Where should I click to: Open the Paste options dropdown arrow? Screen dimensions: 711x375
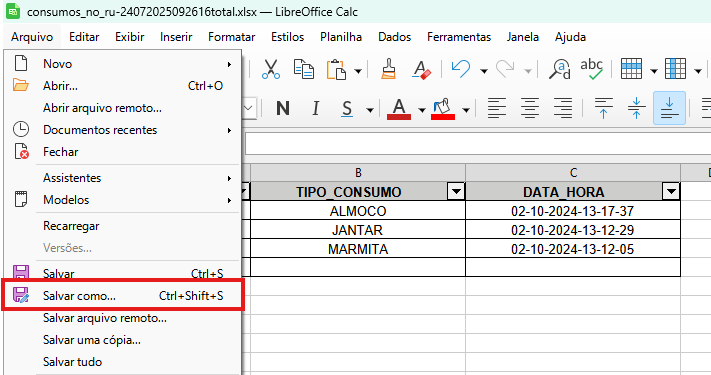pyautogui.click(x=358, y=71)
